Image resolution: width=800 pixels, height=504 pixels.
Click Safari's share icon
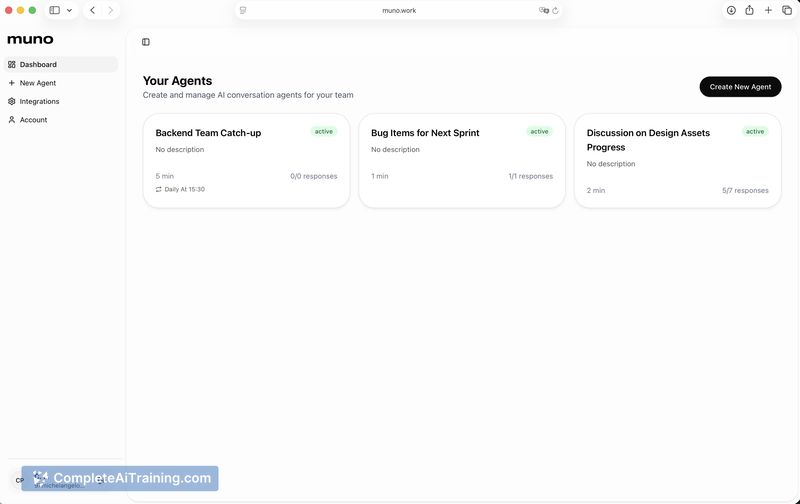[x=749, y=10]
